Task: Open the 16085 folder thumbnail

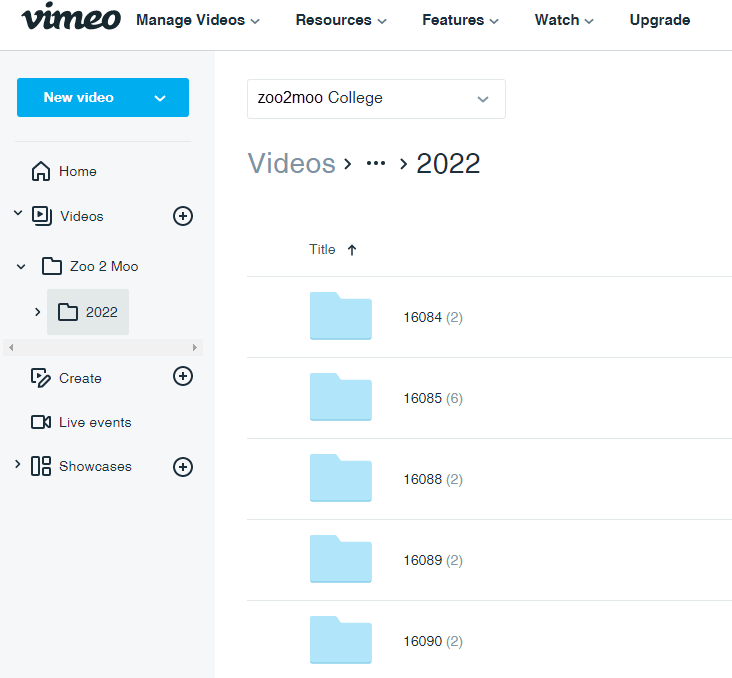Action: pyautogui.click(x=341, y=397)
